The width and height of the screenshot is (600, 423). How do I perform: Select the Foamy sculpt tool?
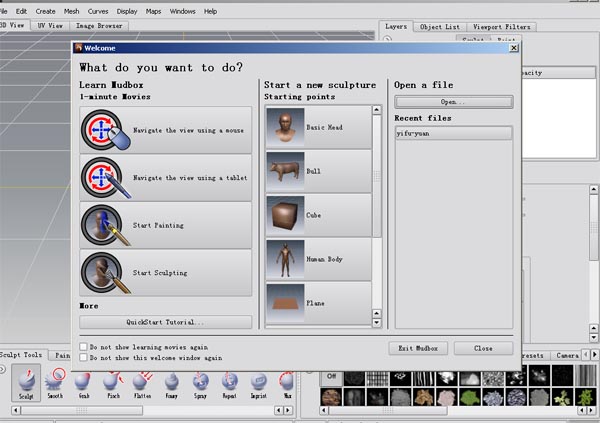pyautogui.click(x=171, y=384)
